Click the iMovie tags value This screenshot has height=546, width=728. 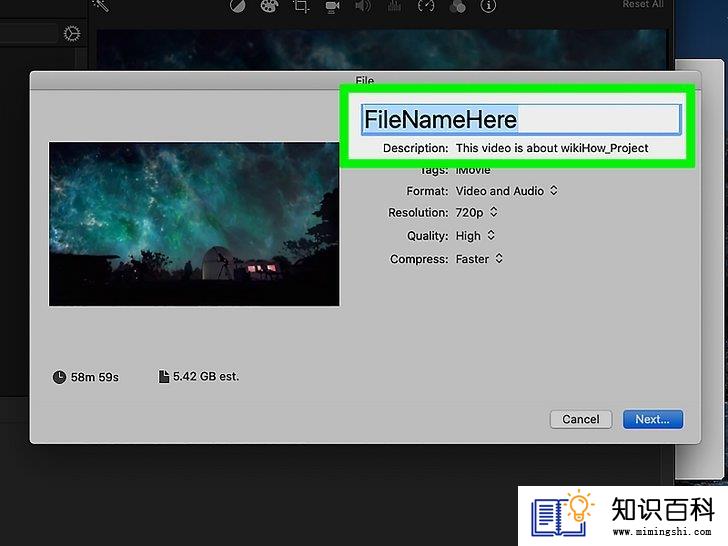pos(473,170)
